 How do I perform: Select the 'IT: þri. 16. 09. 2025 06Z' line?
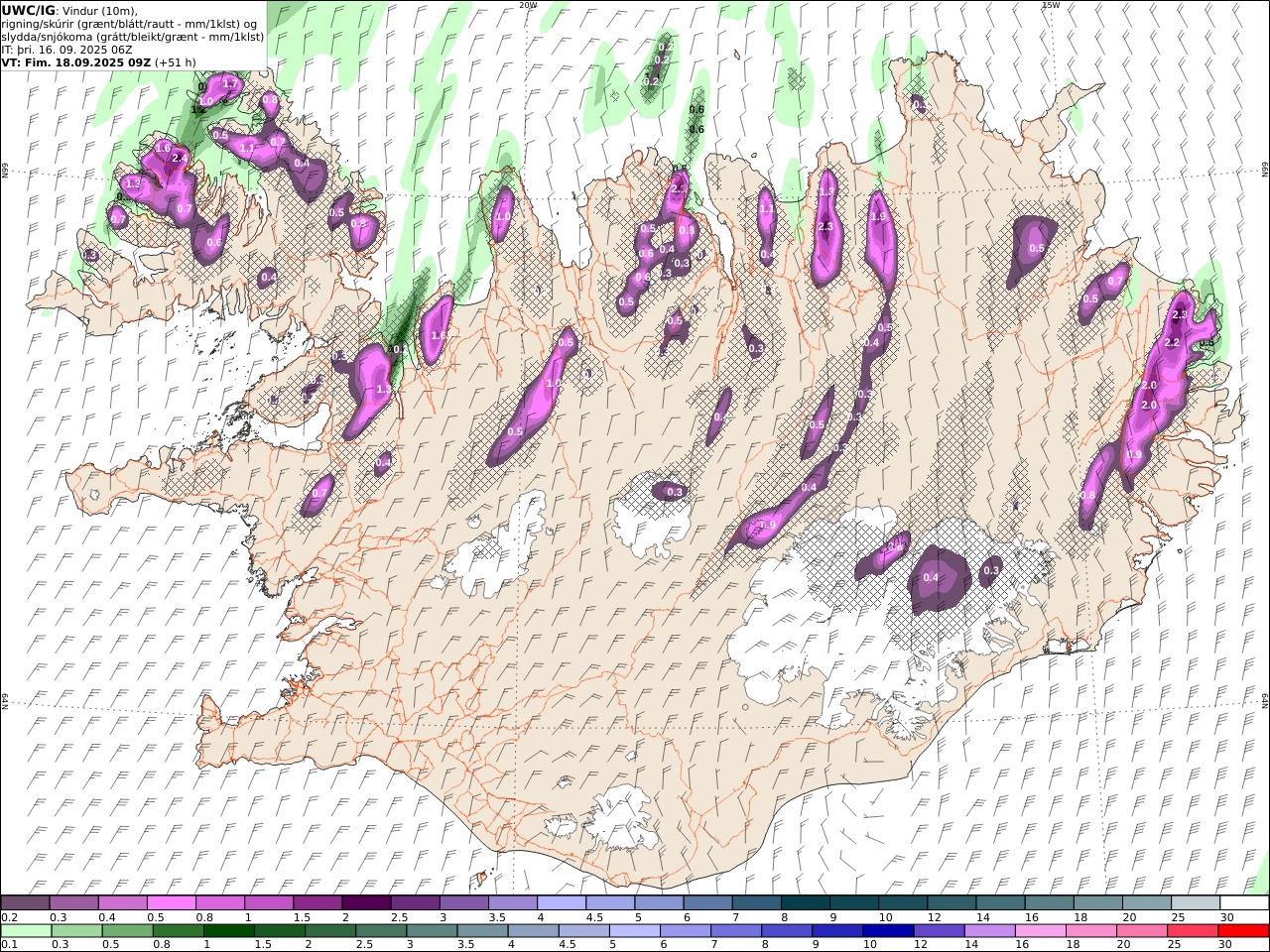click(x=66, y=50)
